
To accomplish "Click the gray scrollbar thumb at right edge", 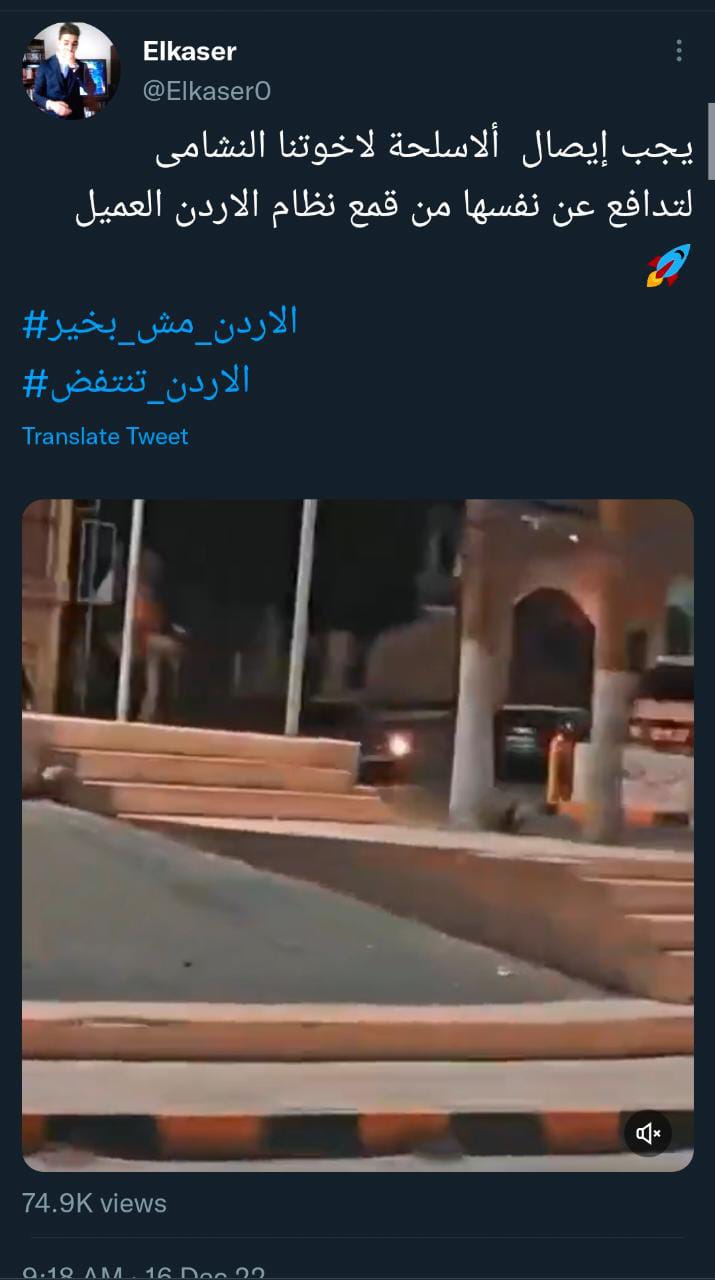I will tap(711, 141).
